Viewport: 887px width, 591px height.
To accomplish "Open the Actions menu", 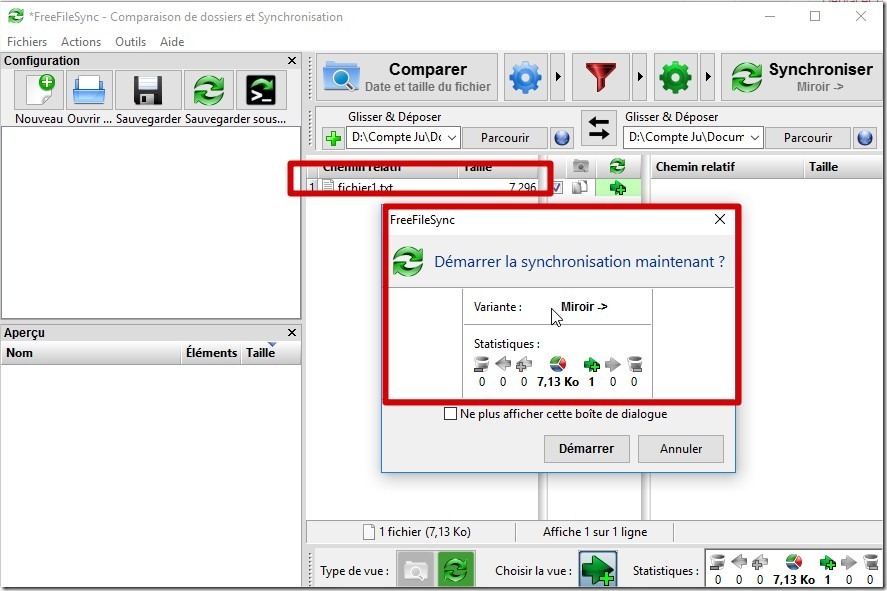I will (x=81, y=42).
